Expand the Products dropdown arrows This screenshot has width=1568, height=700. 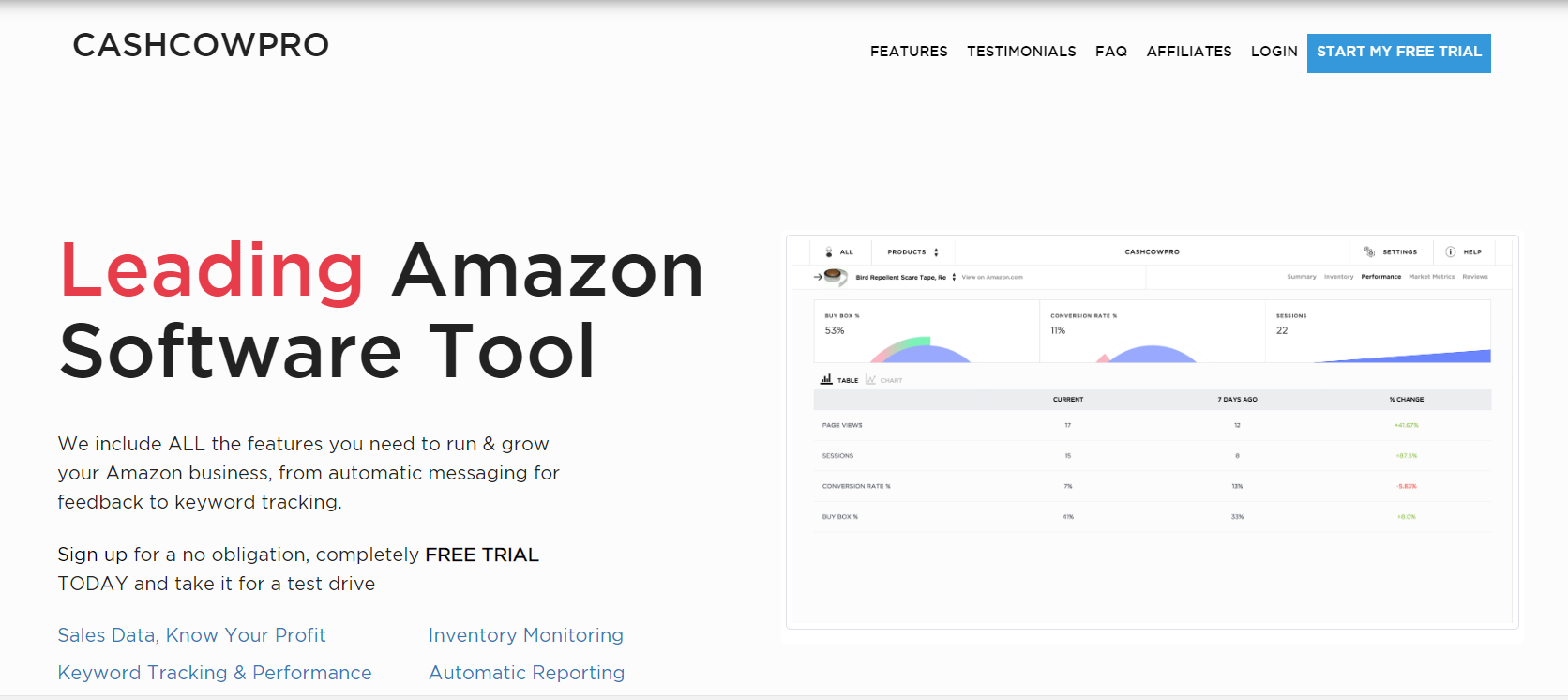936,252
